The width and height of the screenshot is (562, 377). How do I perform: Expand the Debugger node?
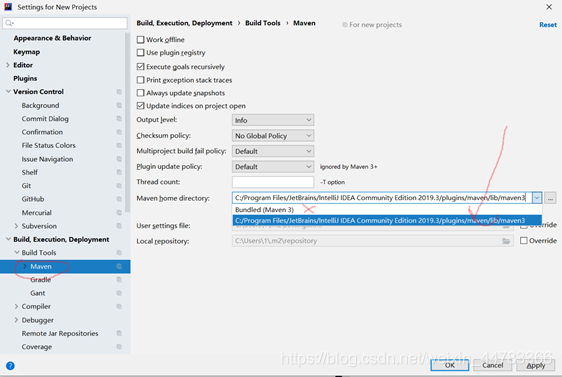click(16, 320)
